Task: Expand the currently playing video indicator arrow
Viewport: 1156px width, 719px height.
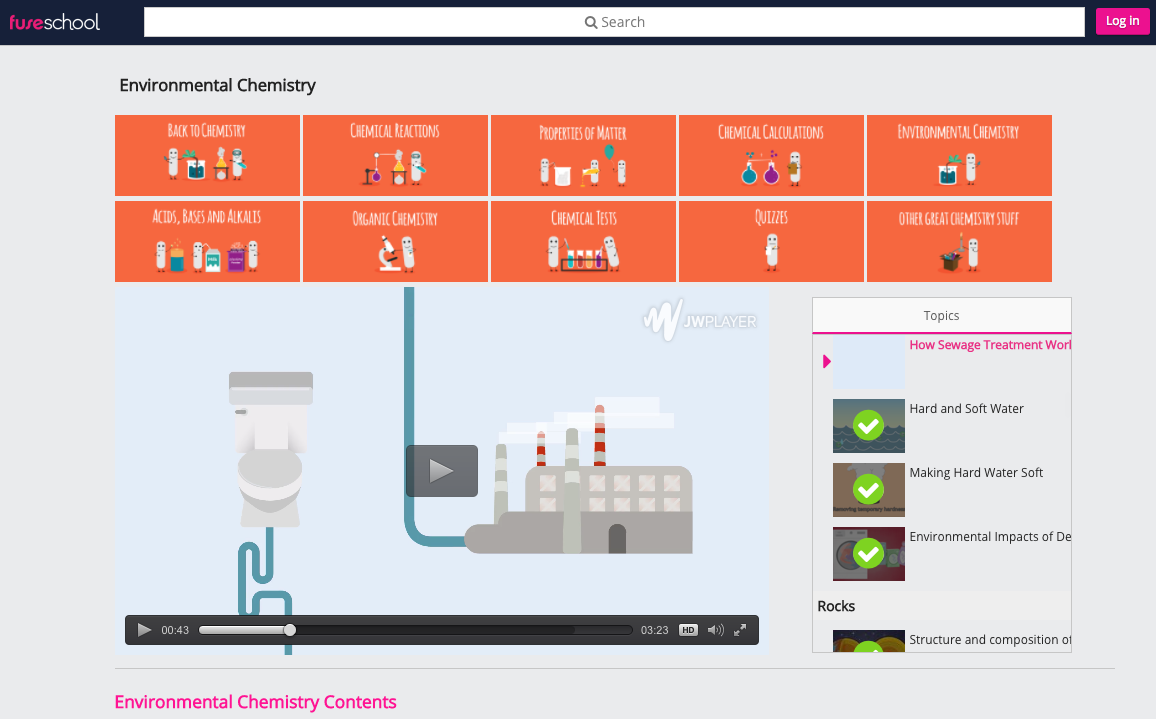Action: 826,361
